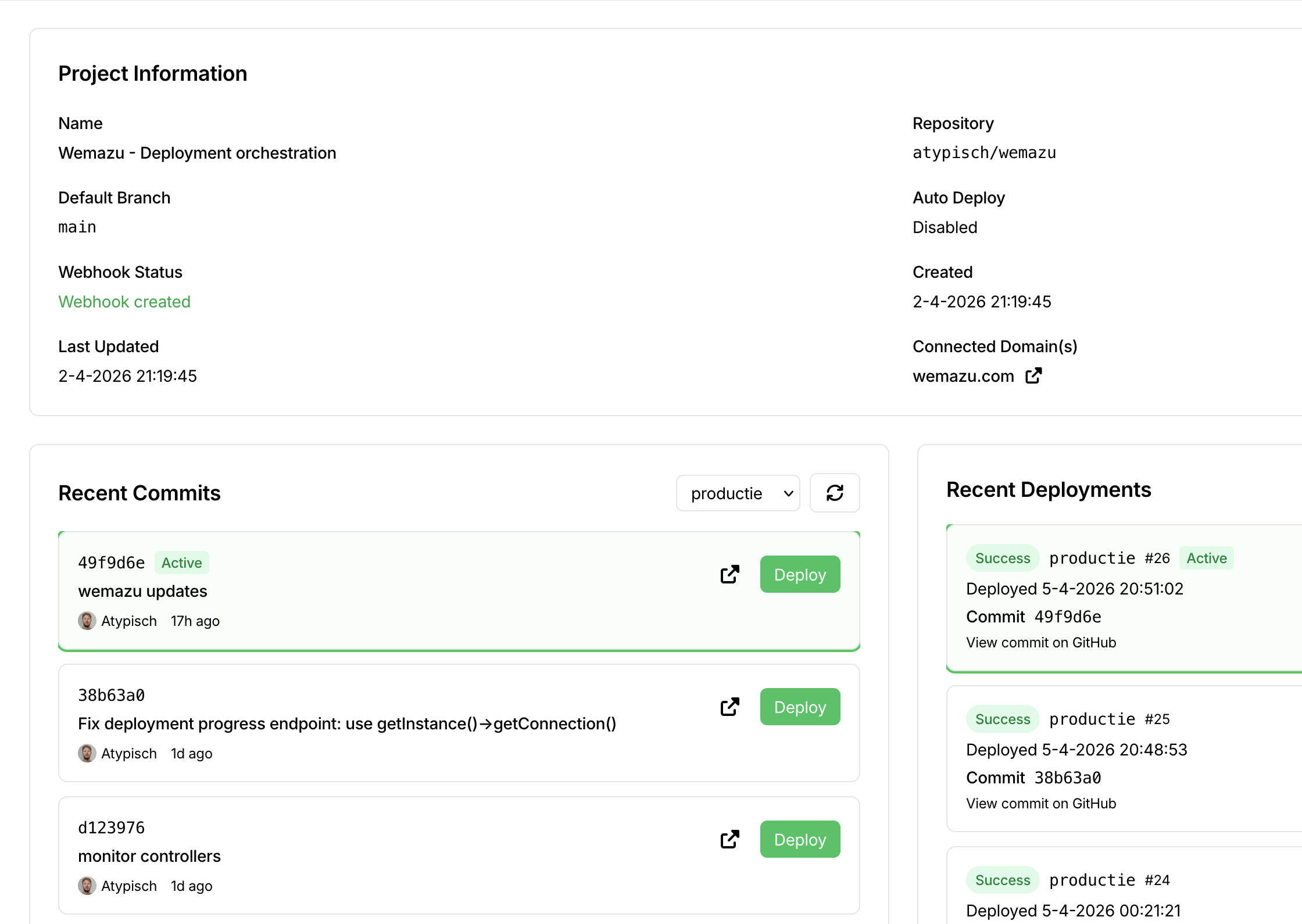
Task: Click the Success badge on deployment #24
Action: pyautogui.click(x=1002, y=880)
